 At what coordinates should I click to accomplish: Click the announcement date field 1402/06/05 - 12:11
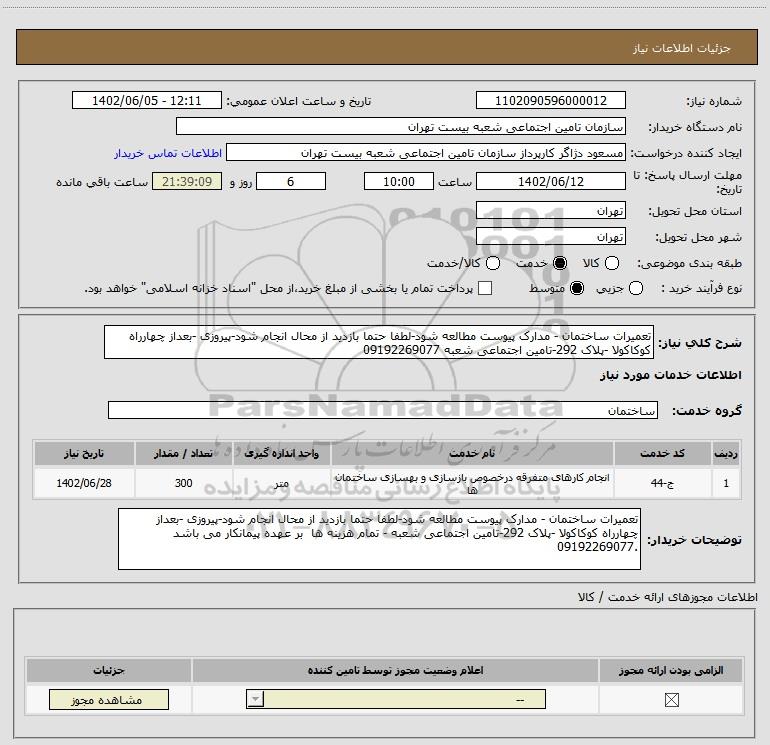(x=146, y=101)
